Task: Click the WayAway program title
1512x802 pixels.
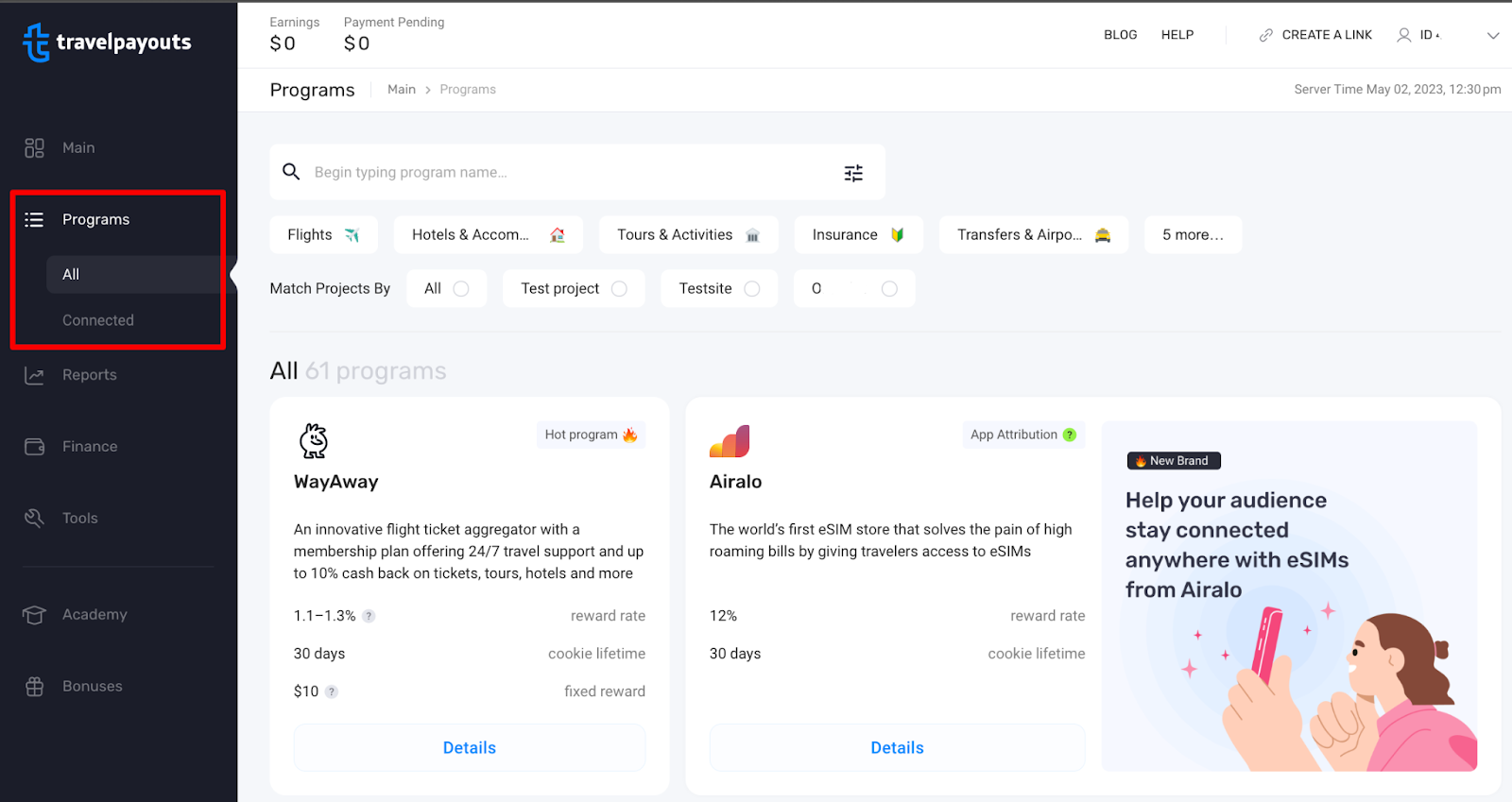Action: (336, 482)
